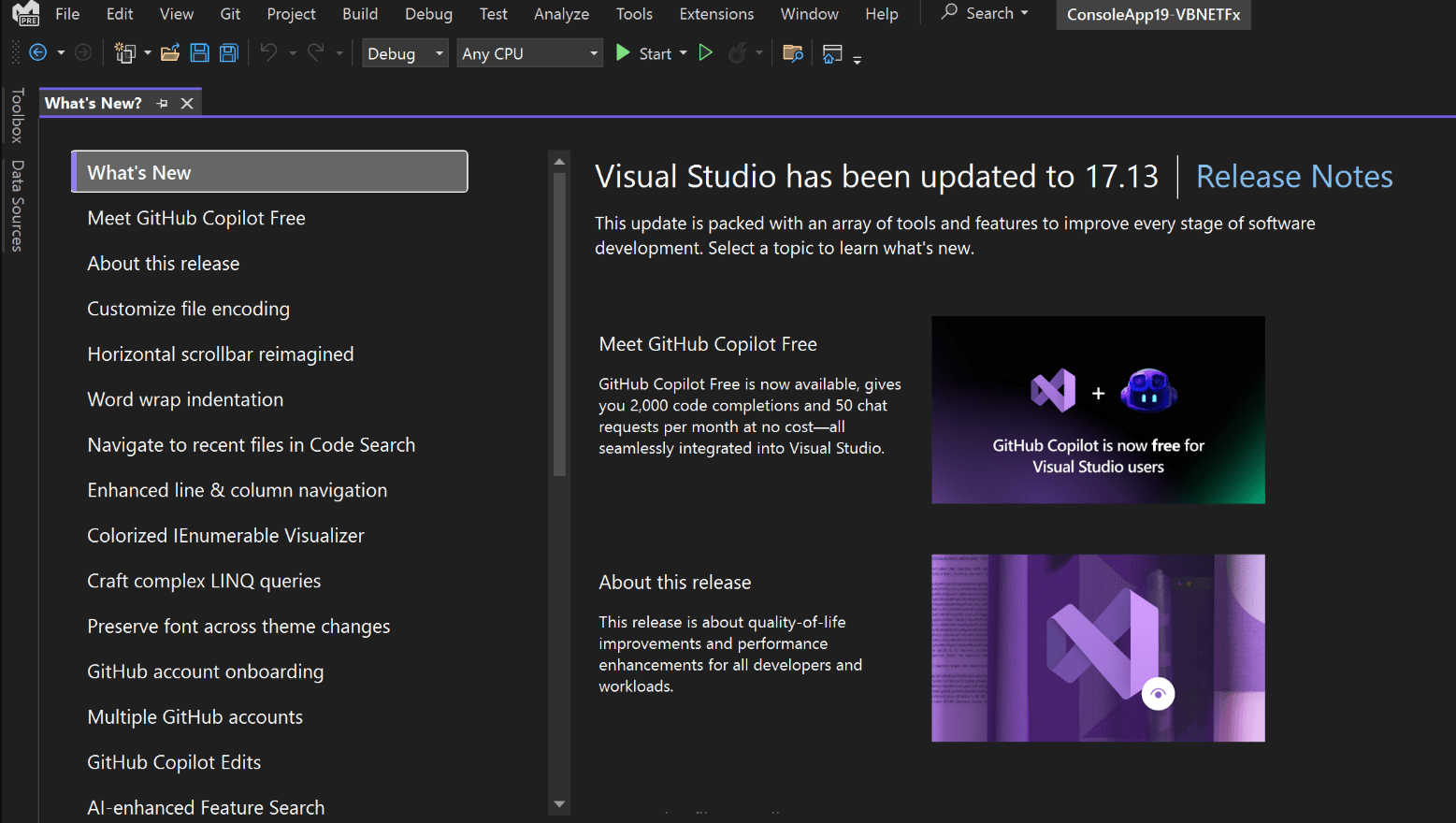Select Meet GitHub Copilot Free in list

(x=196, y=218)
